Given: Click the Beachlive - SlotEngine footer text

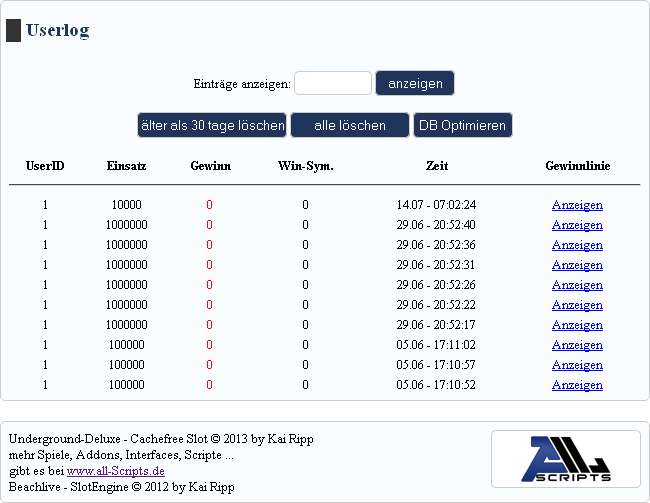Looking at the screenshot, I should [x=121, y=487].
